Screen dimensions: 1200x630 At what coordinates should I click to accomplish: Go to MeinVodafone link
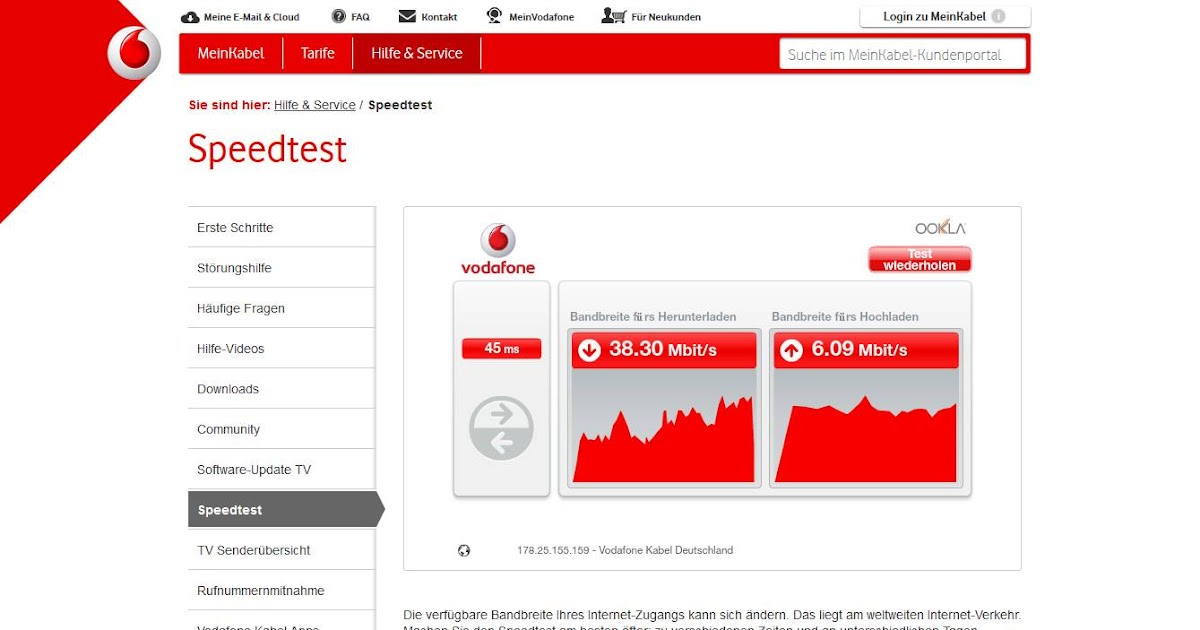pyautogui.click(x=541, y=17)
